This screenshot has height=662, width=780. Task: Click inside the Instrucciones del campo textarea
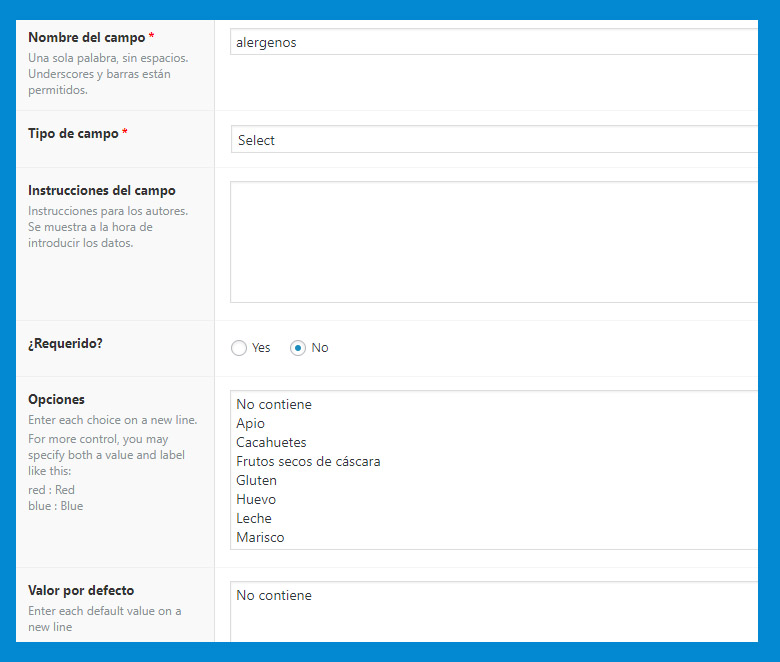pyautogui.click(x=494, y=242)
